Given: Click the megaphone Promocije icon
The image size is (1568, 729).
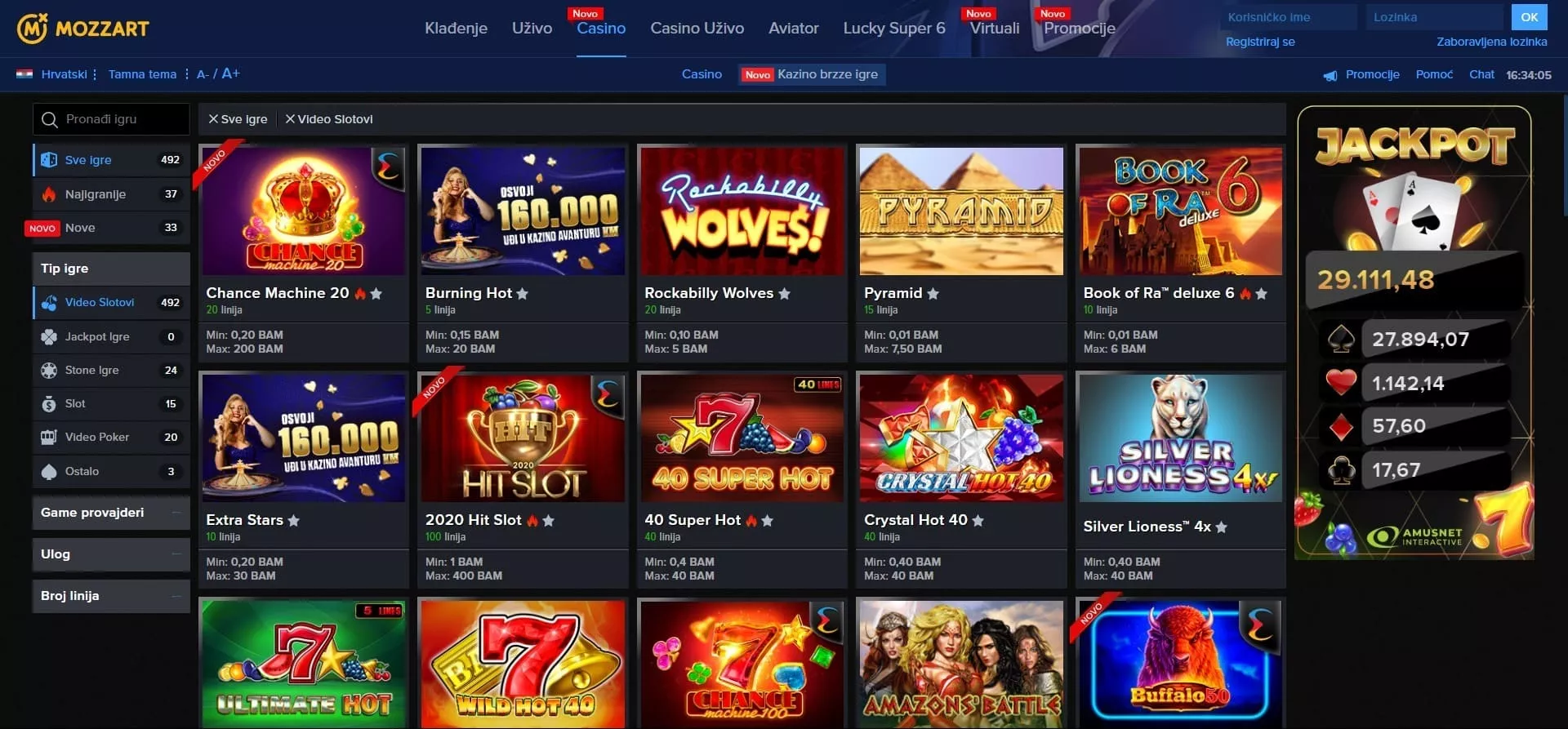Looking at the screenshot, I should pyautogui.click(x=1330, y=75).
